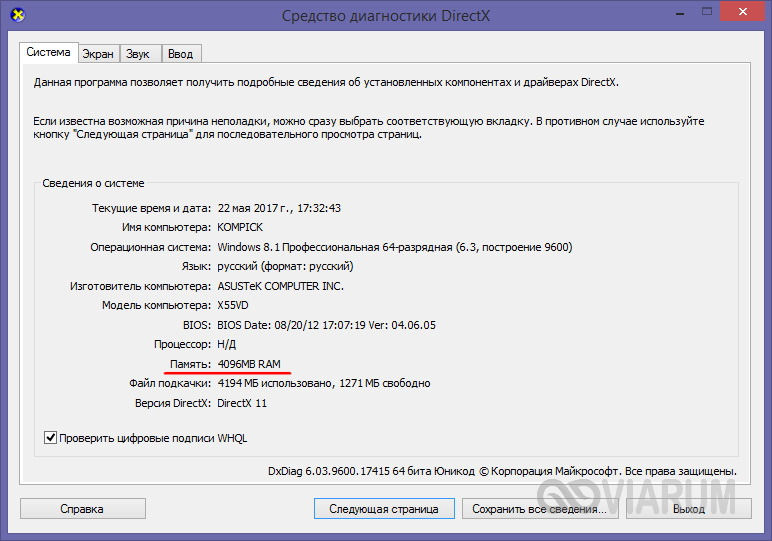This screenshot has width=772, height=541.
Task: Click language value русский (формат: русский)
Action: point(286,266)
